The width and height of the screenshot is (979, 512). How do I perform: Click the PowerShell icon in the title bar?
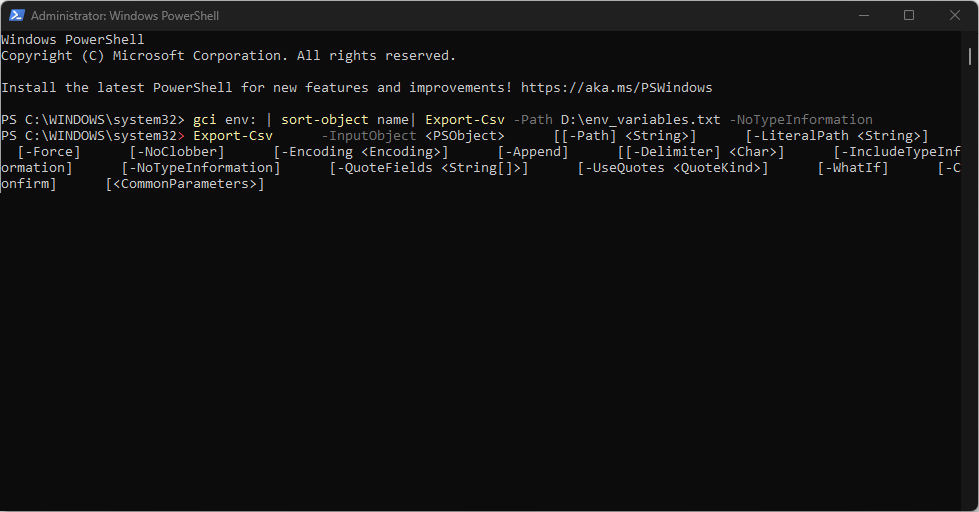(x=15, y=15)
